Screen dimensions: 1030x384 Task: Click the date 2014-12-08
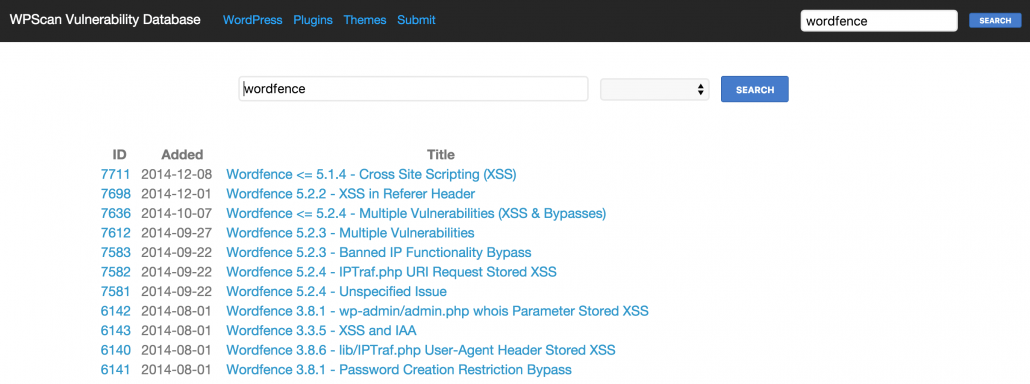[176, 175]
